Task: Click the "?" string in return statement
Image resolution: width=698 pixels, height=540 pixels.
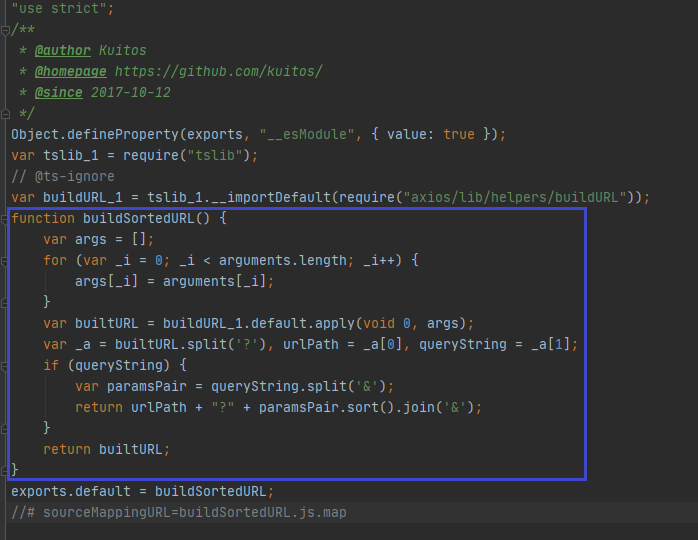Action: click(223, 407)
